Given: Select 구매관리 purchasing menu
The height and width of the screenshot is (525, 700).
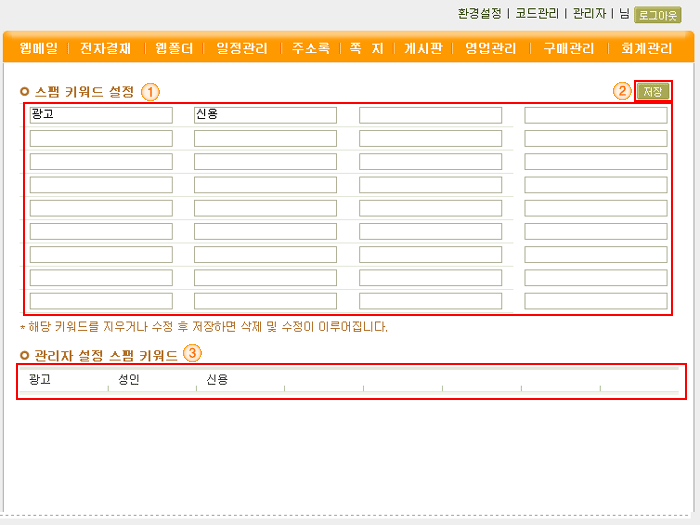Looking at the screenshot, I should coord(568,48).
